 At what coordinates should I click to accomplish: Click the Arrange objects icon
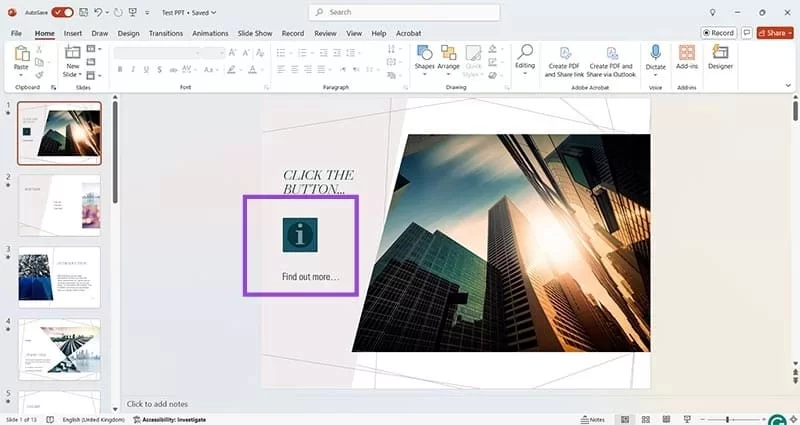tap(448, 54)
